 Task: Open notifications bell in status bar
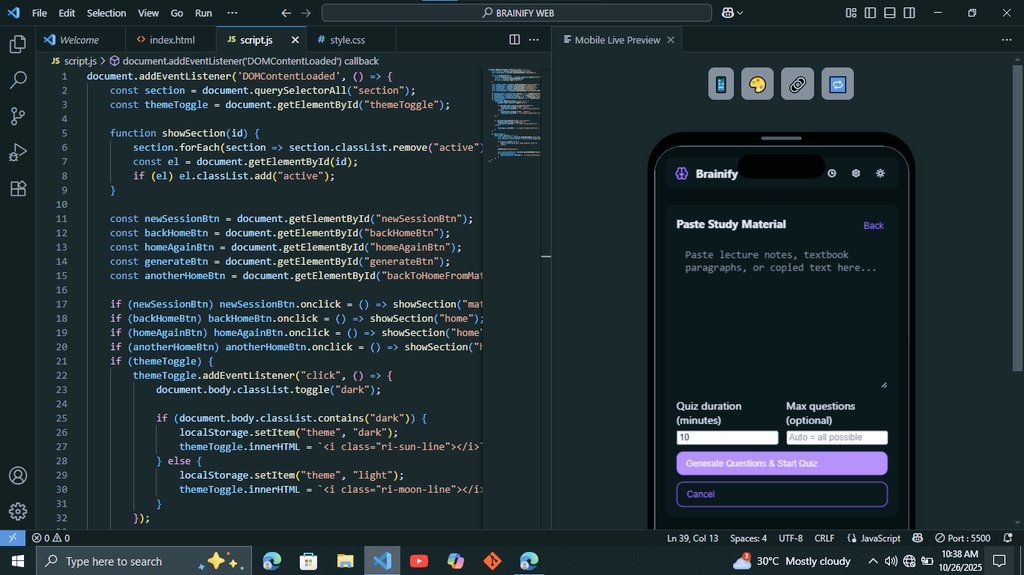click(1008, 538)
